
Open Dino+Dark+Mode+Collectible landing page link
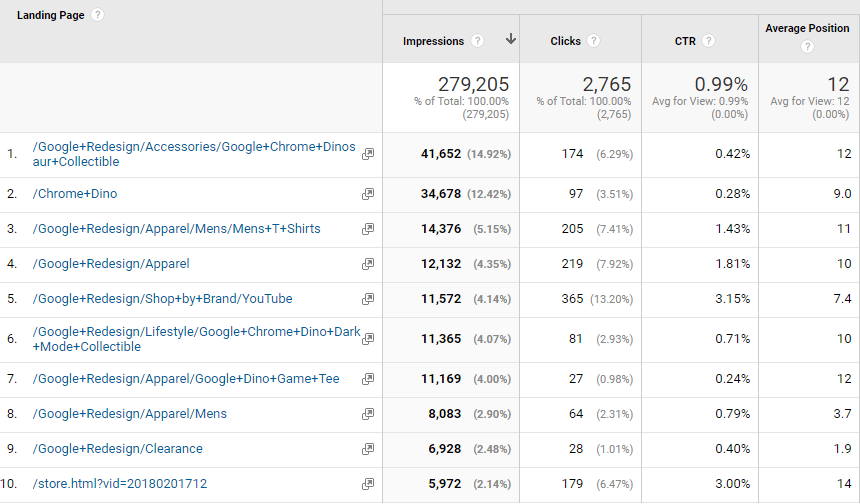[x=196, y=339]
